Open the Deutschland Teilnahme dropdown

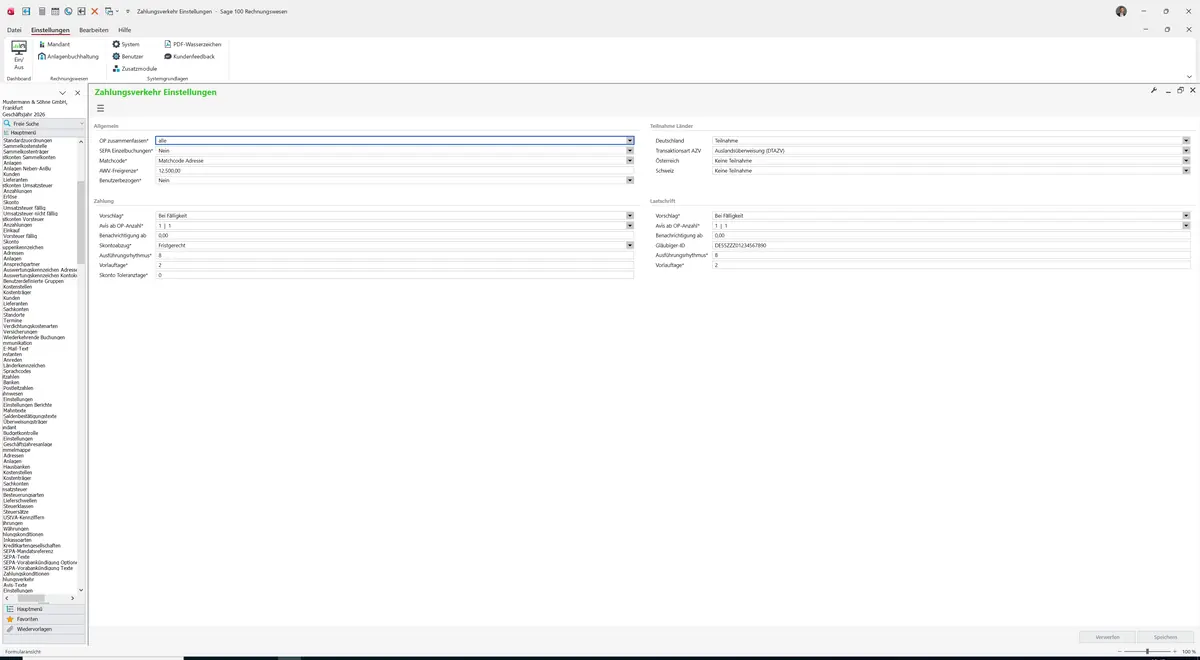coord(1186,141)
